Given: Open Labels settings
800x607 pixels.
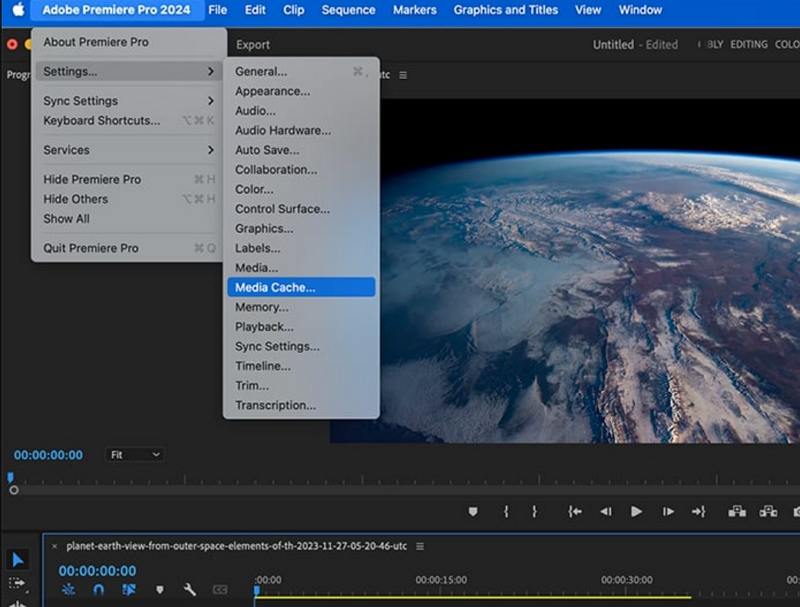Looking at the screenshot, I should click(301, 248).
